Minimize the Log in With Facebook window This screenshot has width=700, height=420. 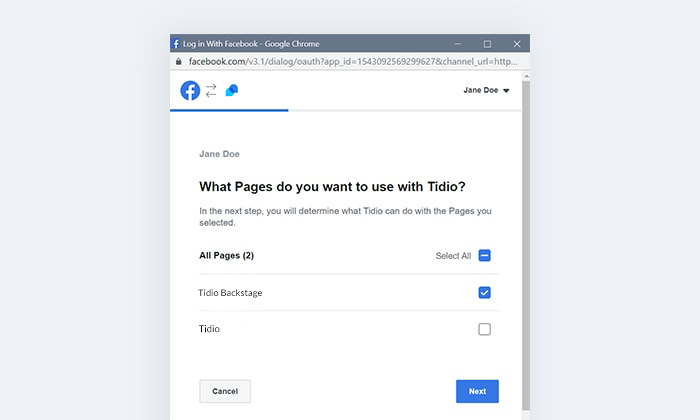tap(458, 44)
